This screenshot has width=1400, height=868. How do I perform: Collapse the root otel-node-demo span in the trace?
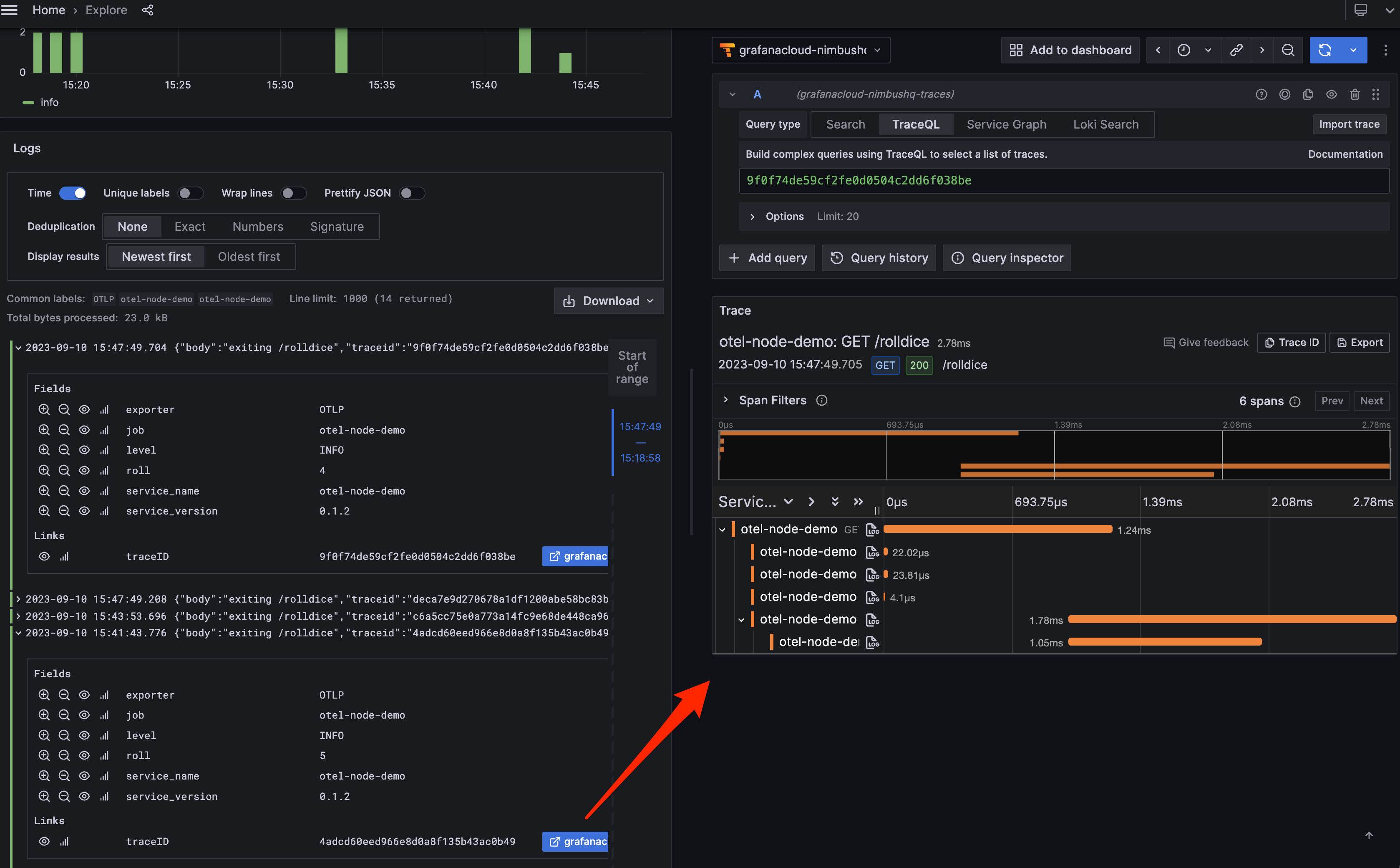point(721,529)
